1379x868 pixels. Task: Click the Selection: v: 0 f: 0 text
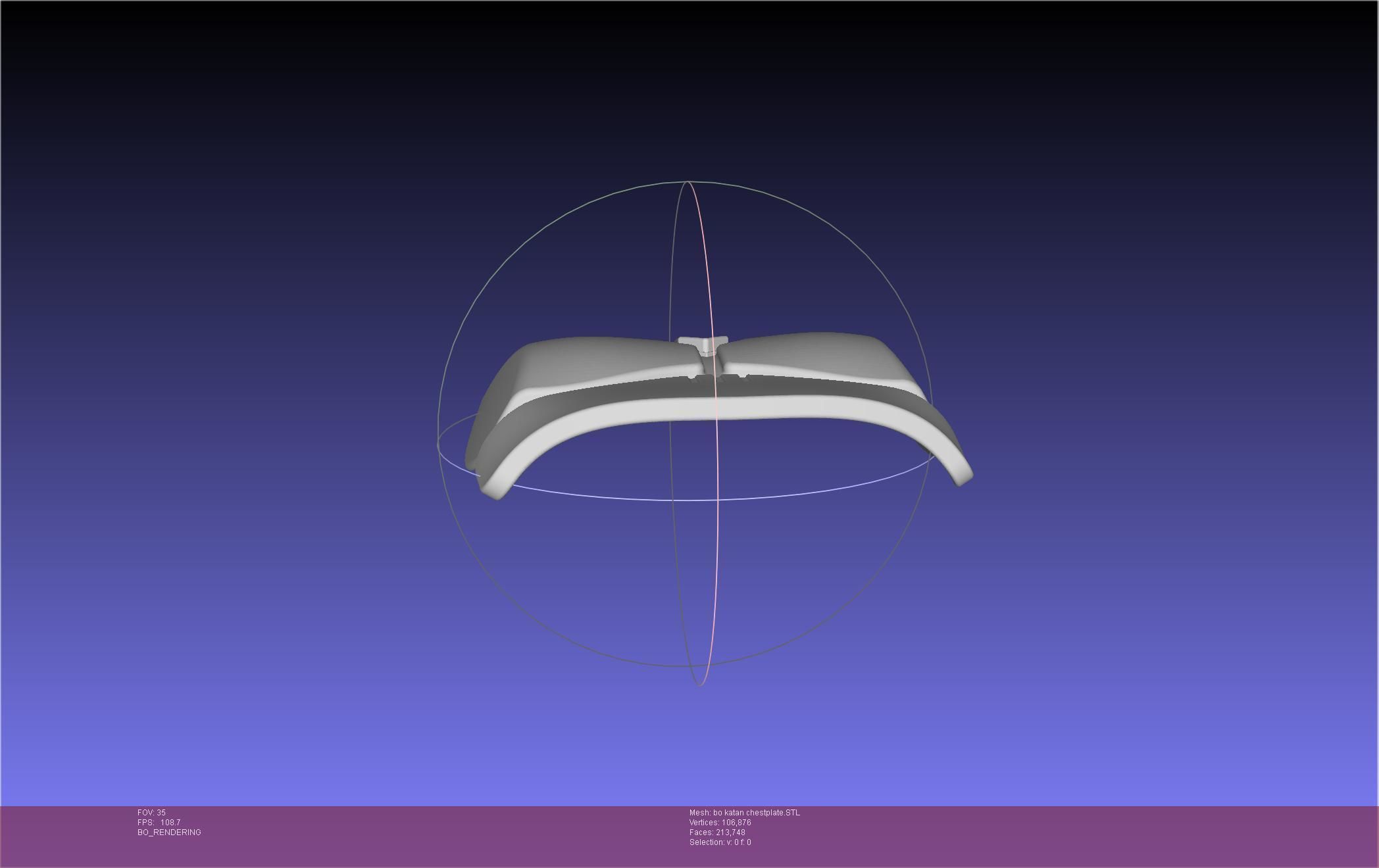720,842
